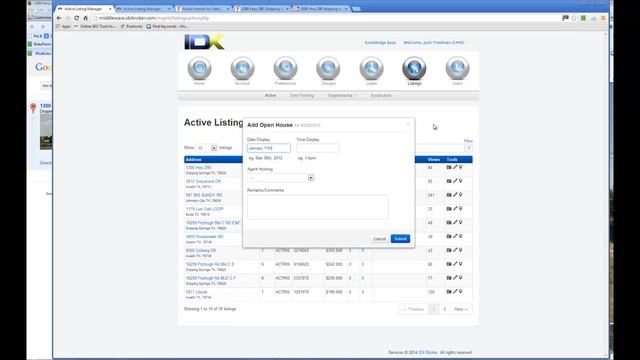
Task: Sort by the Views column header
Action: point(433,160)
